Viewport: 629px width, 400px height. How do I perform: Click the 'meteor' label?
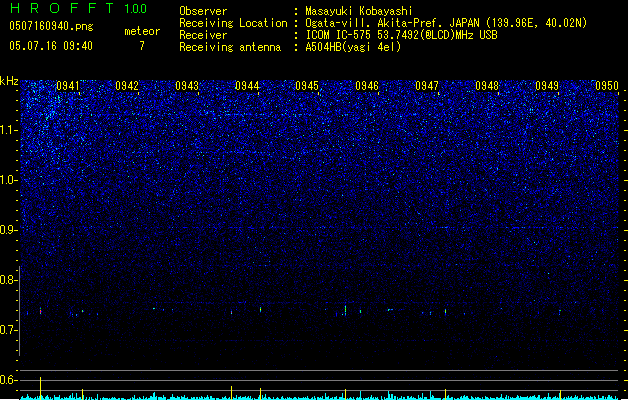tap(142, 31)
